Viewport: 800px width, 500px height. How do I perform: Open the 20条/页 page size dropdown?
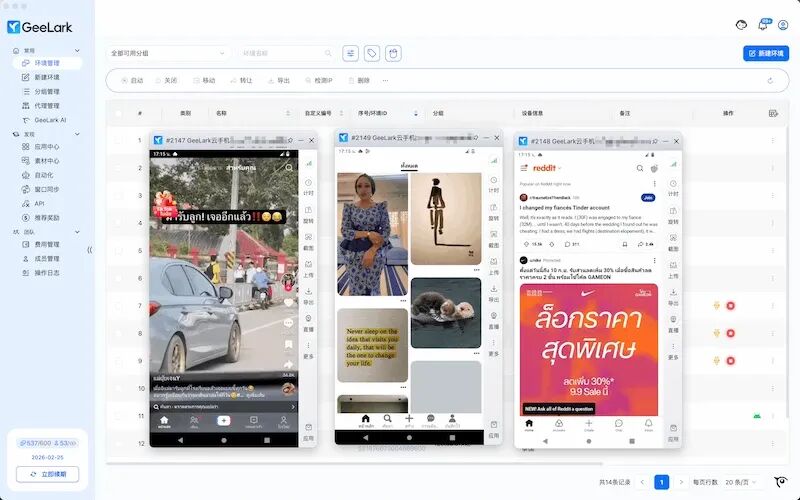point(741,482)
